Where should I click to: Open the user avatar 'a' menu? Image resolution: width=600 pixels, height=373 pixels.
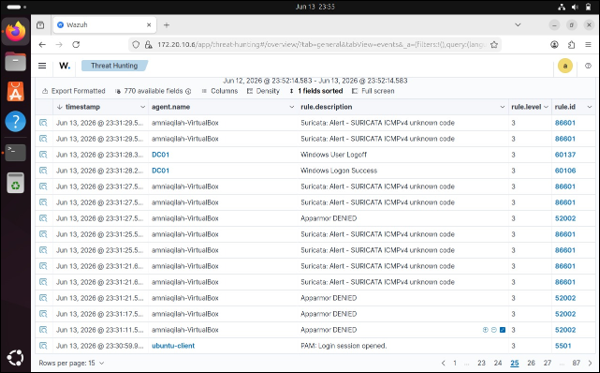(565, 66)
